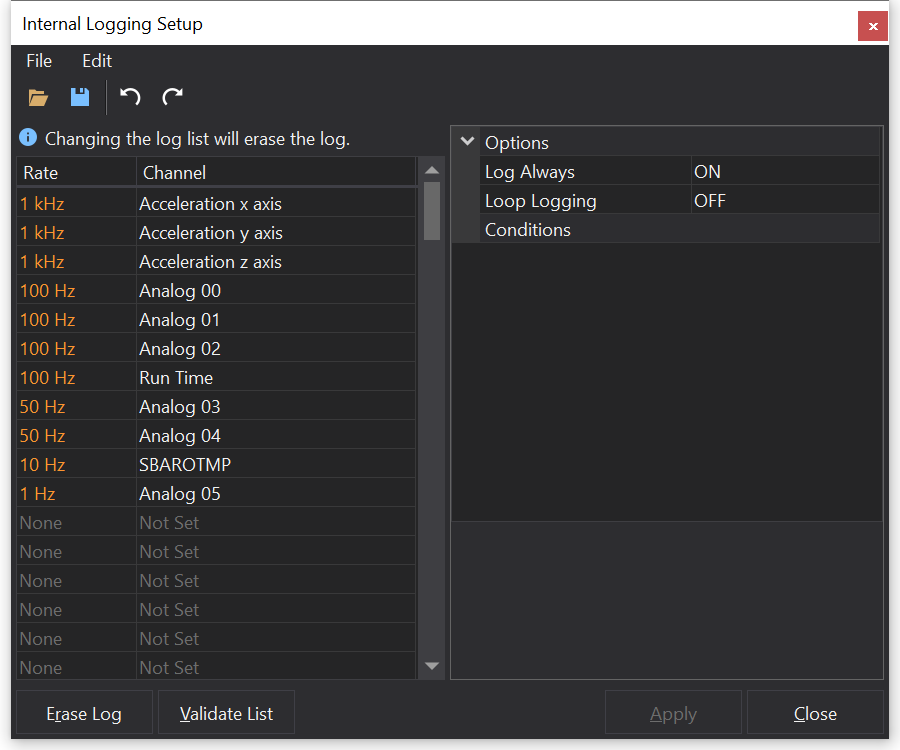
Task: Click the undo arrow icon
Action: pos(130,97)
